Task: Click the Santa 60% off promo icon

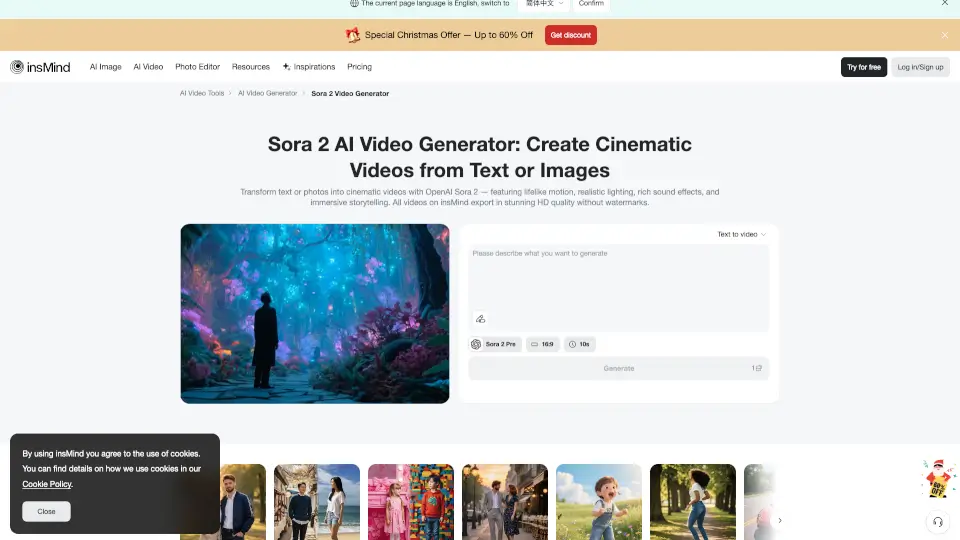Action: (x=938, y=479)
